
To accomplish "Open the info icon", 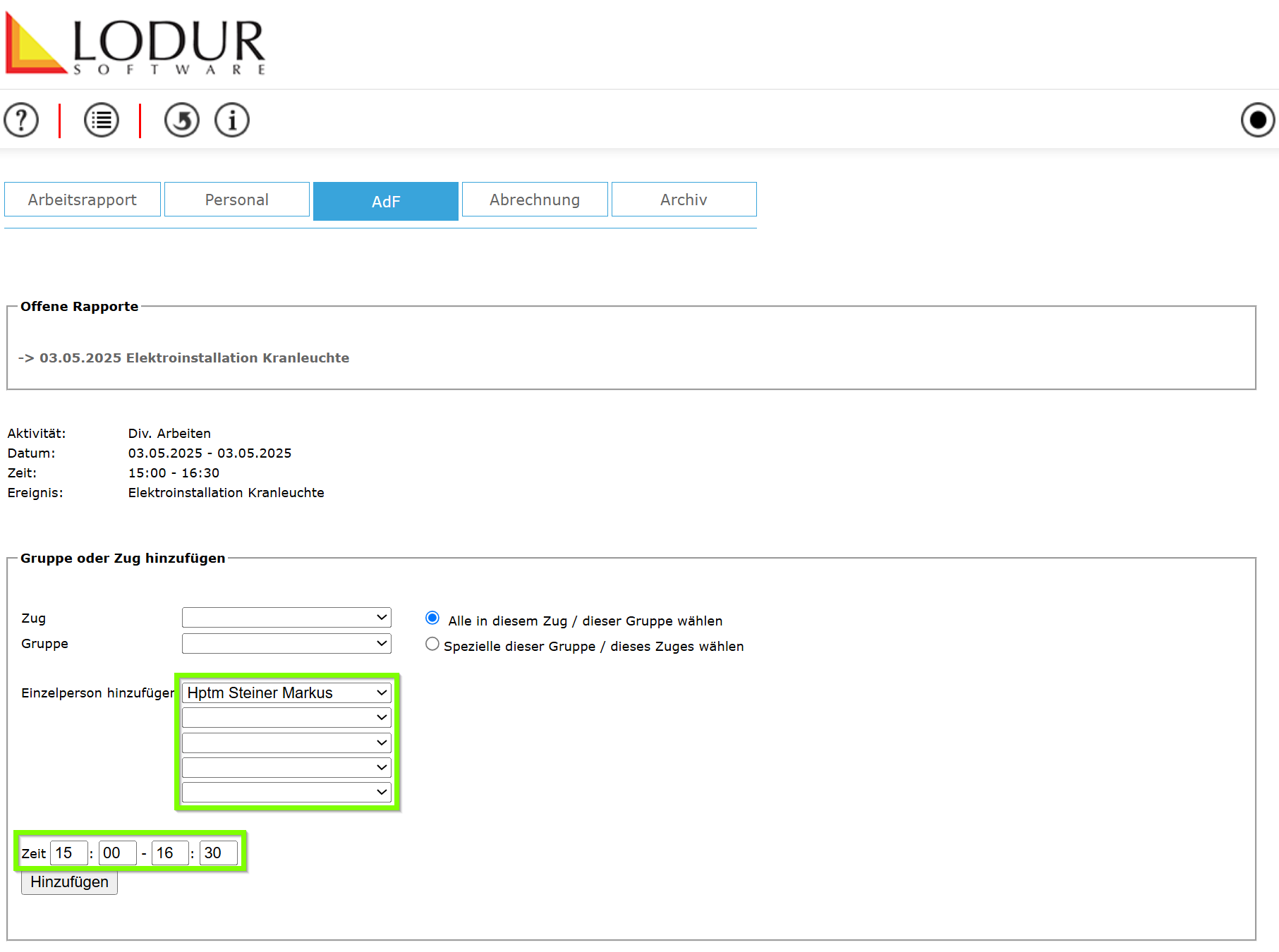I will pyautogui.click(x=232, y=120).
